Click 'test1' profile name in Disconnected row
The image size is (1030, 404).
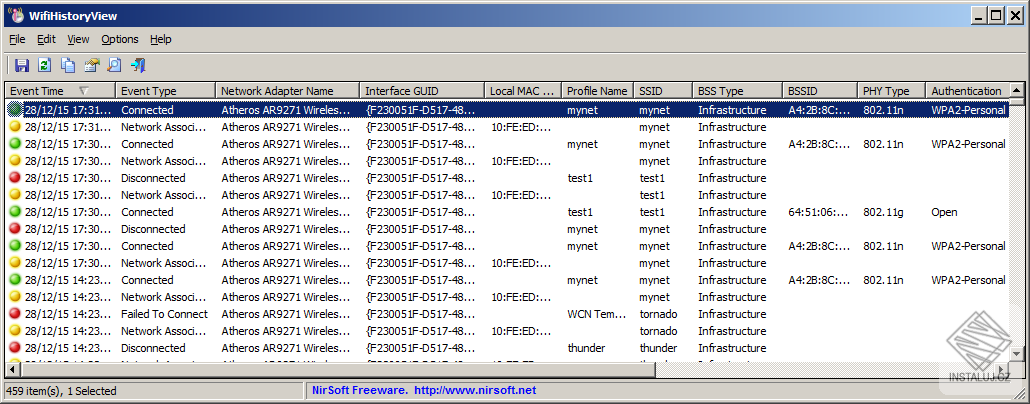point(580,178)
